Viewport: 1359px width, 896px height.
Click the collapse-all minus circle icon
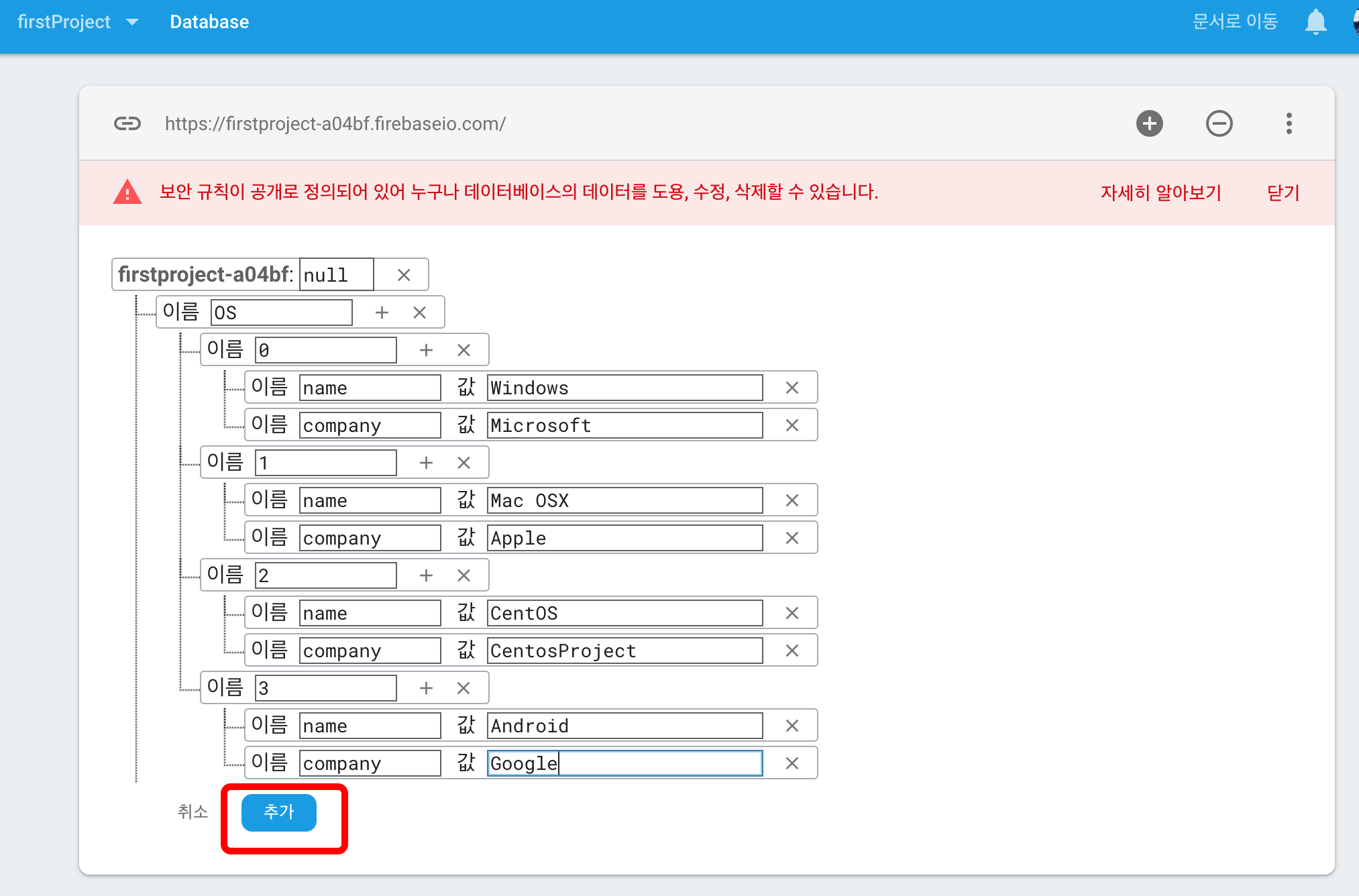[1219, 123]
